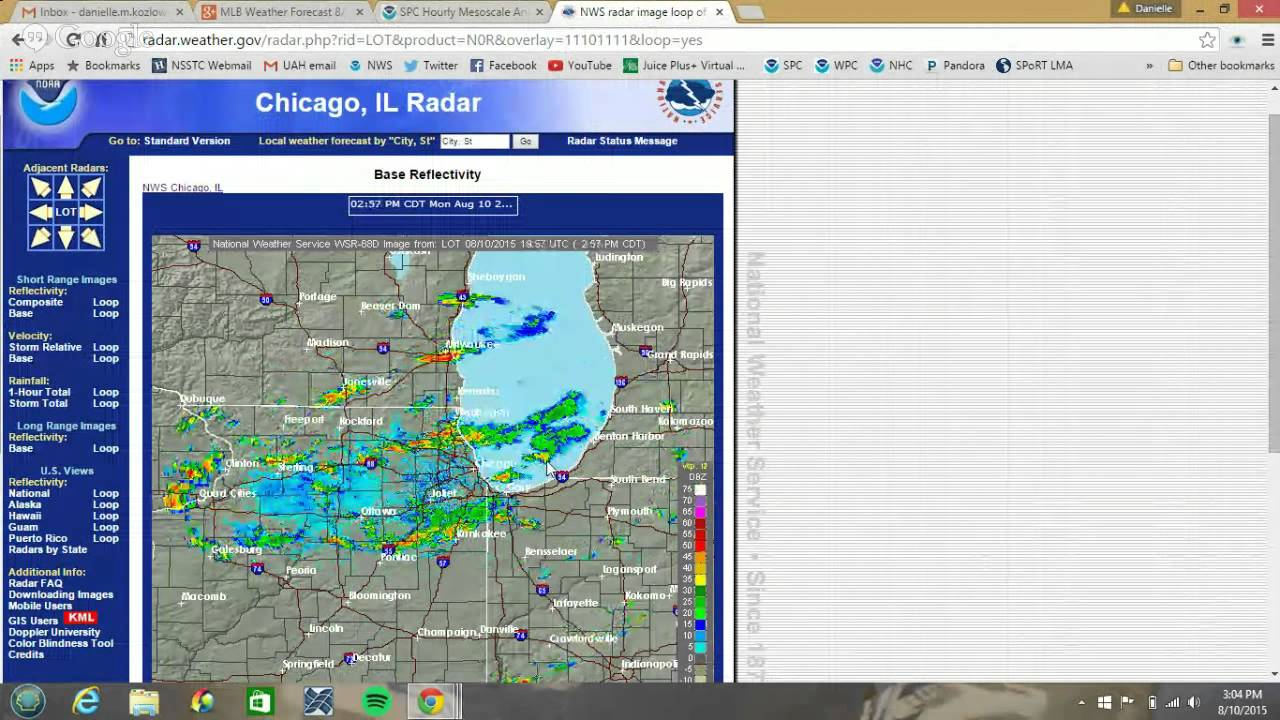Screen dimensions: 1280x720
Task: Click the page vertical scrollbar
Action: [1272, 380]
